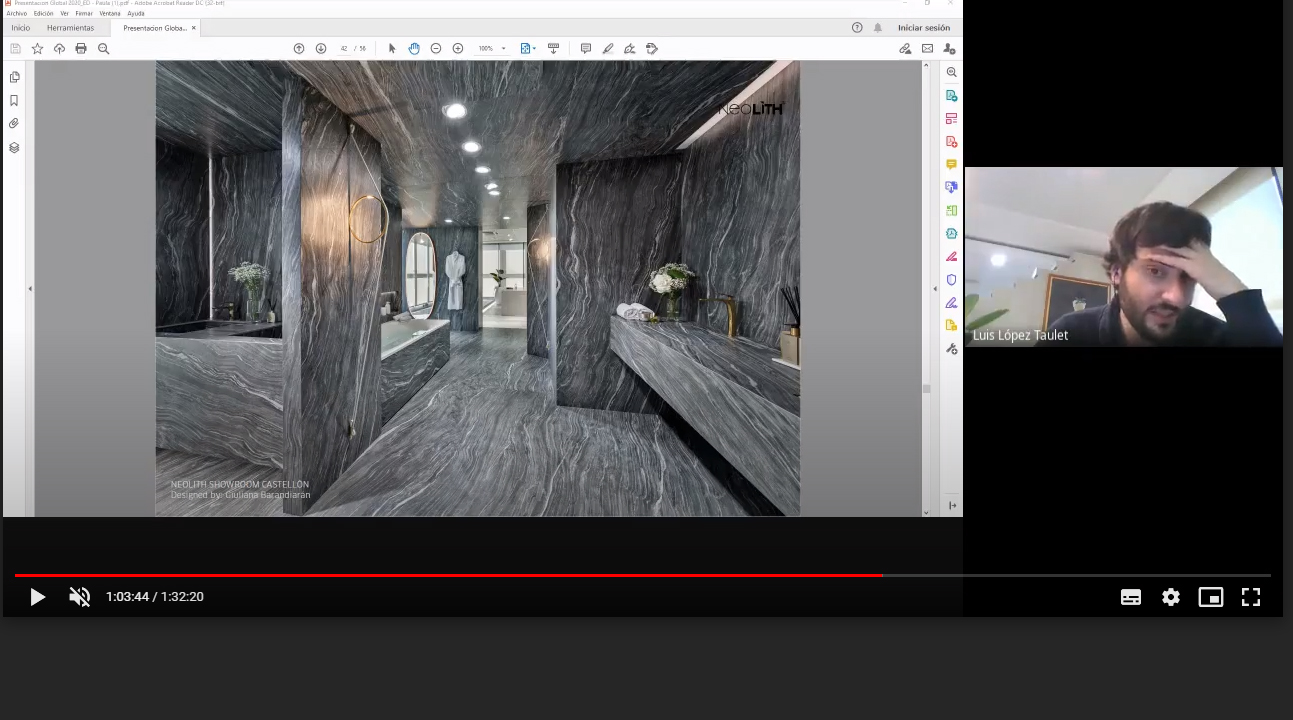Click the print icon in Acrobat toolbar
The width and height of the screenshot is (1293, 720).
tap(81, 48)
